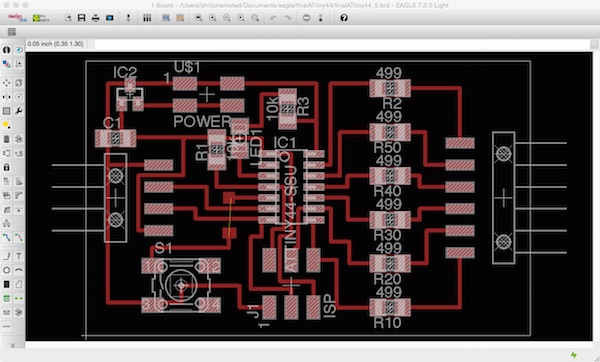Redo the last undone action
This screenshot has width=600, height=362.
pyautogui.click(x=288, y=18)
